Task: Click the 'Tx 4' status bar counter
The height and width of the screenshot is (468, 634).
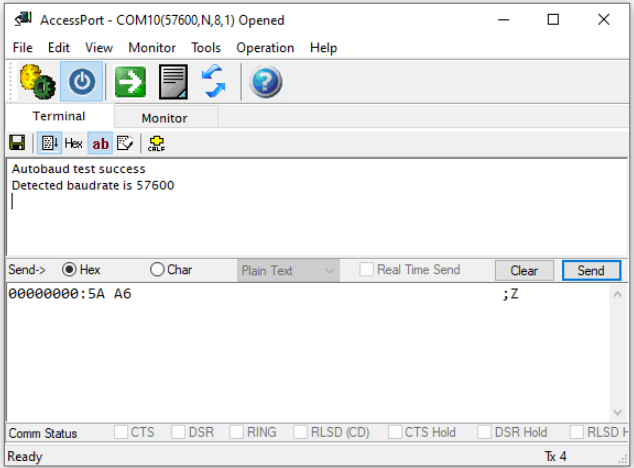Action: (x=555, y=456)
